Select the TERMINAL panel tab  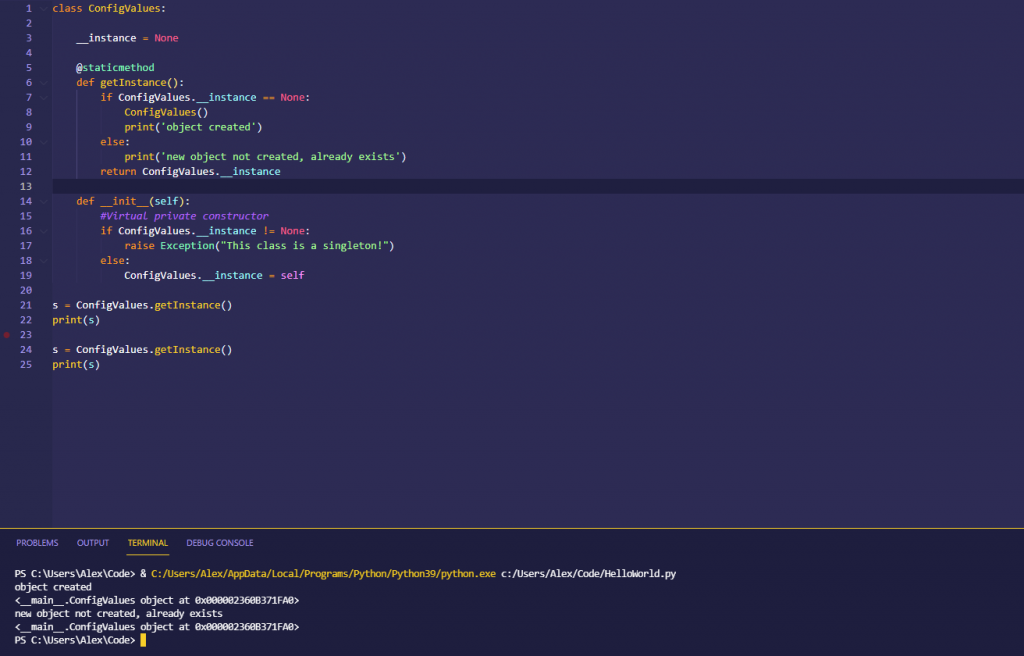[148, 543]
